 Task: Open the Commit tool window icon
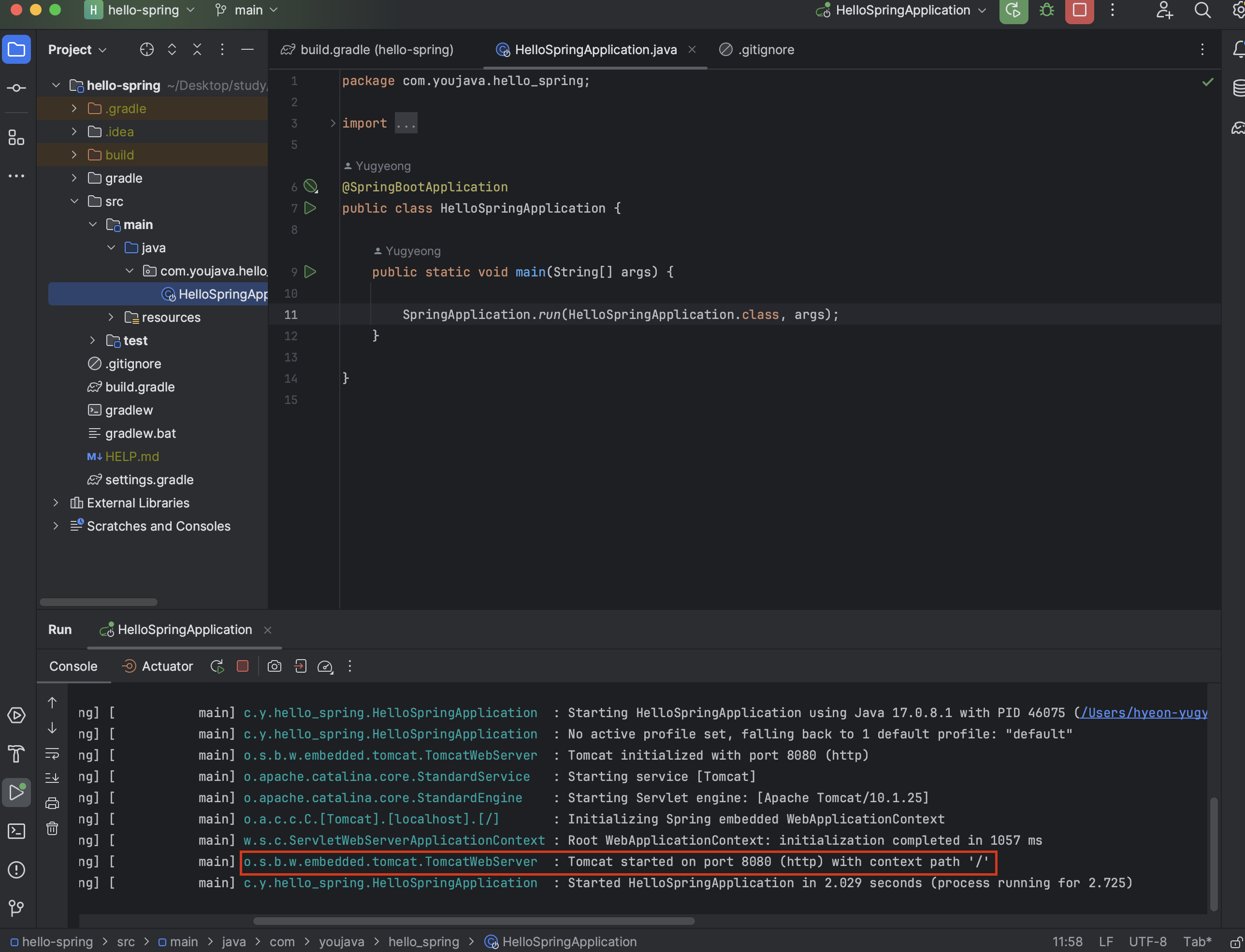[16, 88]
